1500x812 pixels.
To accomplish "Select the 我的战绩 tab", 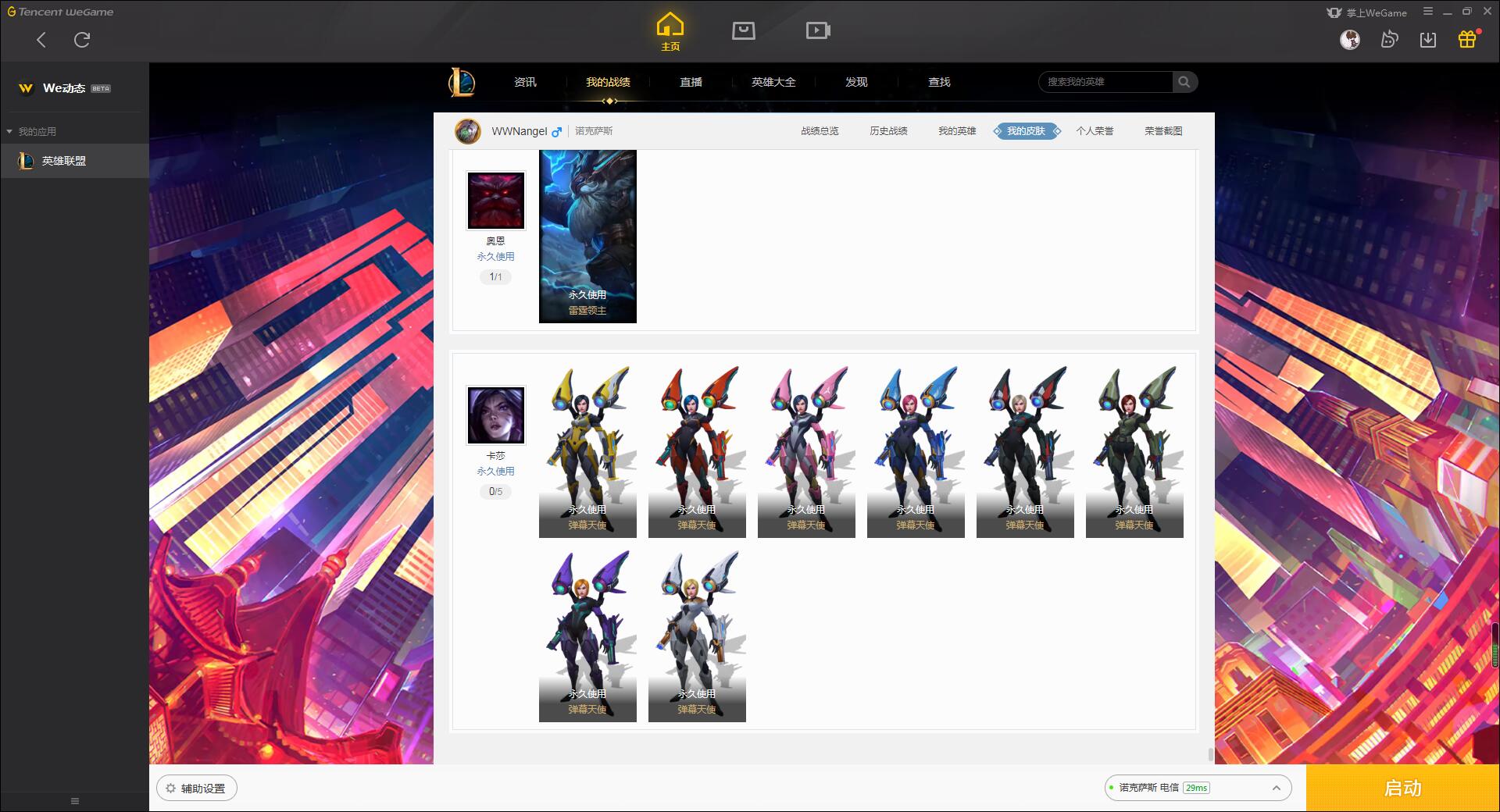I will point(608,82).
